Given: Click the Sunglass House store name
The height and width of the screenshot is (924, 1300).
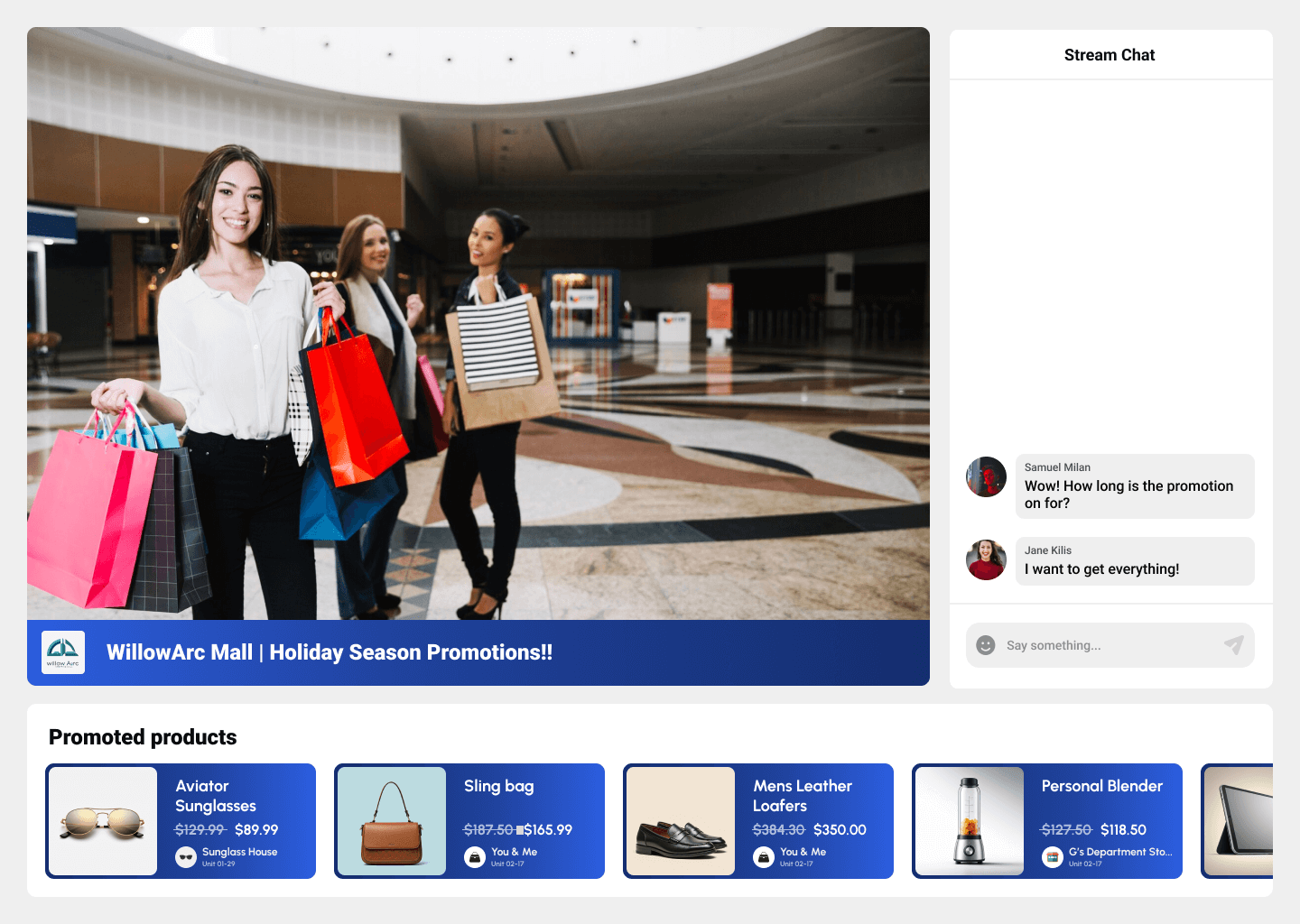Looking at the screenshot, I should point(239,852).
